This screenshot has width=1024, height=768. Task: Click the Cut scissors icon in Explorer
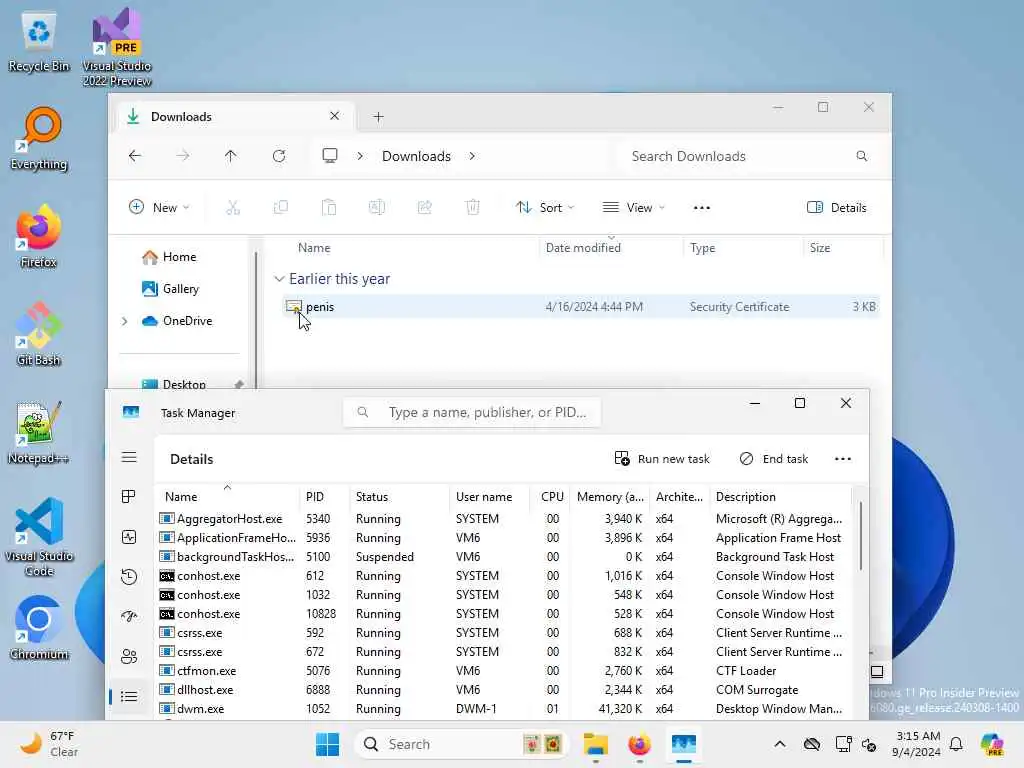(x=233, y=208)
